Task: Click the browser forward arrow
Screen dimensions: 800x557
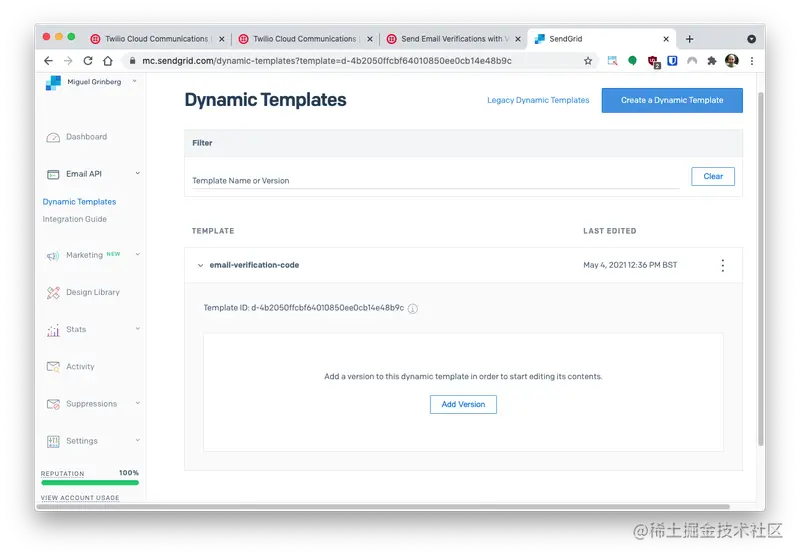Action: 68,61
